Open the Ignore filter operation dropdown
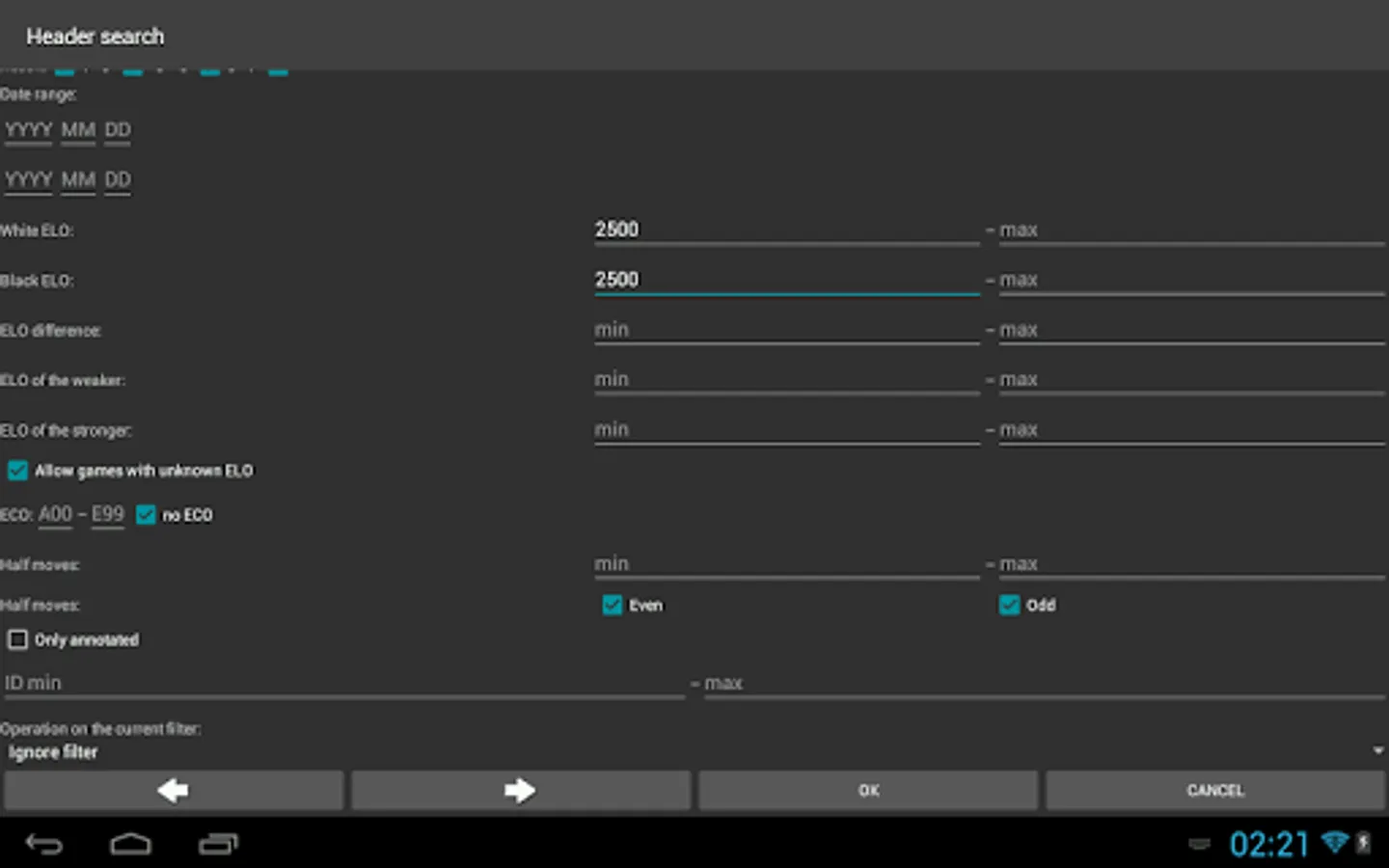The image size is (1389, 868). [x=694, y=751]
